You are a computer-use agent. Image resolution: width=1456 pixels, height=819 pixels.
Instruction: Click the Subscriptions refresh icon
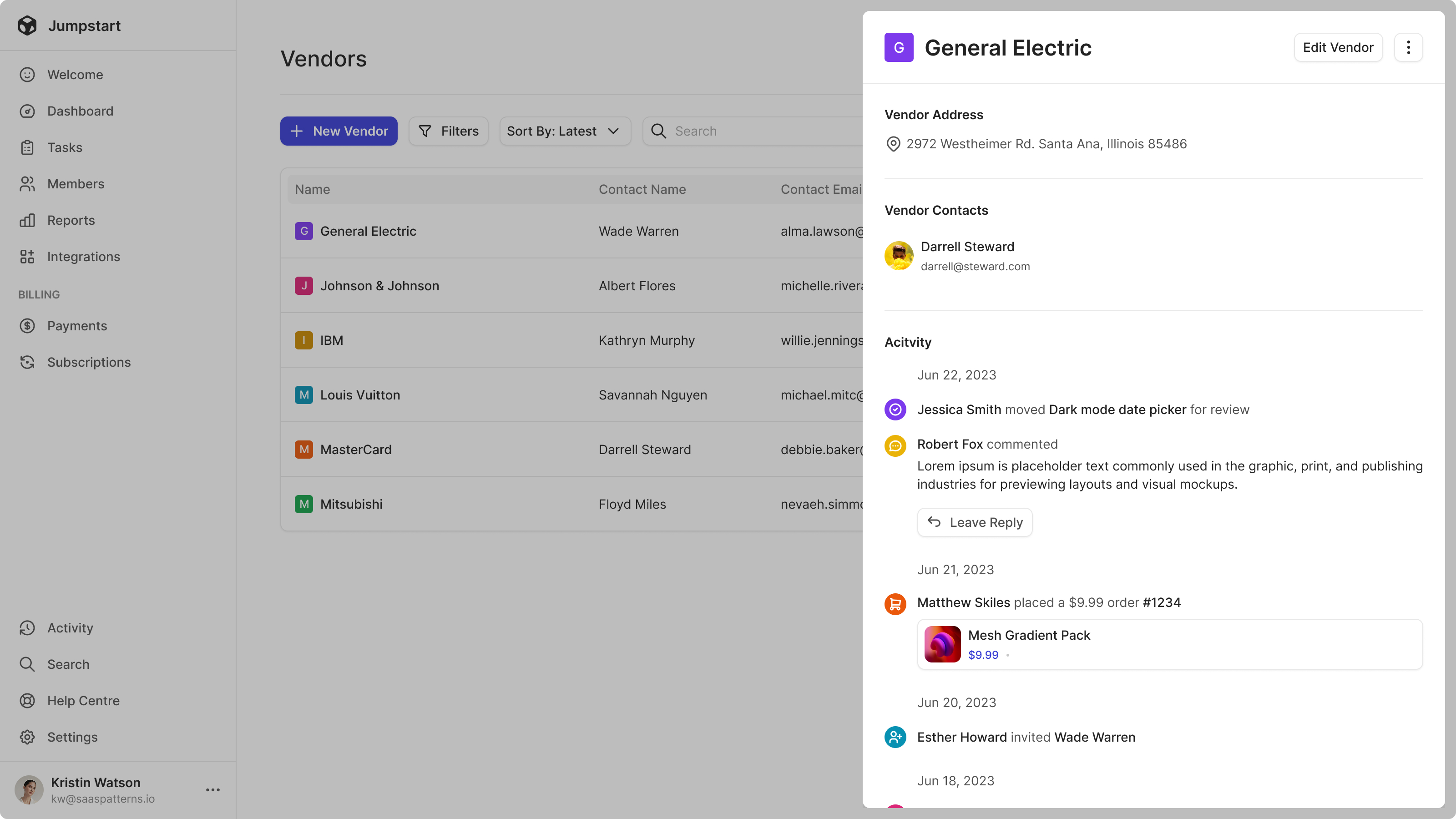click(27, 362)
